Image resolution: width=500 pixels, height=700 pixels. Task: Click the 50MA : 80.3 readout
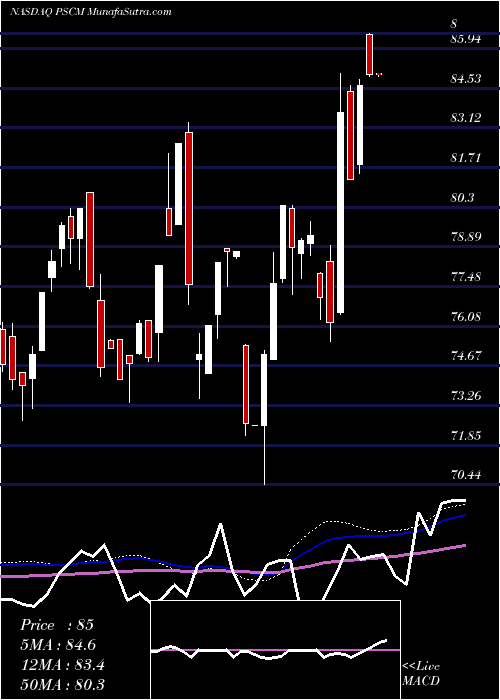(62, 684)
